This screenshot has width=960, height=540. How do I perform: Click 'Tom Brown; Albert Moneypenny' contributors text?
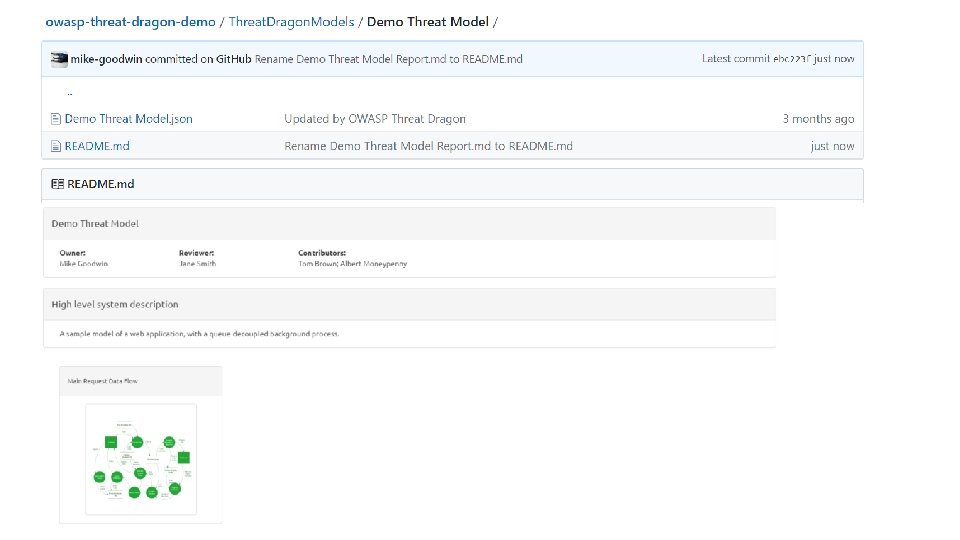point(353,264)
